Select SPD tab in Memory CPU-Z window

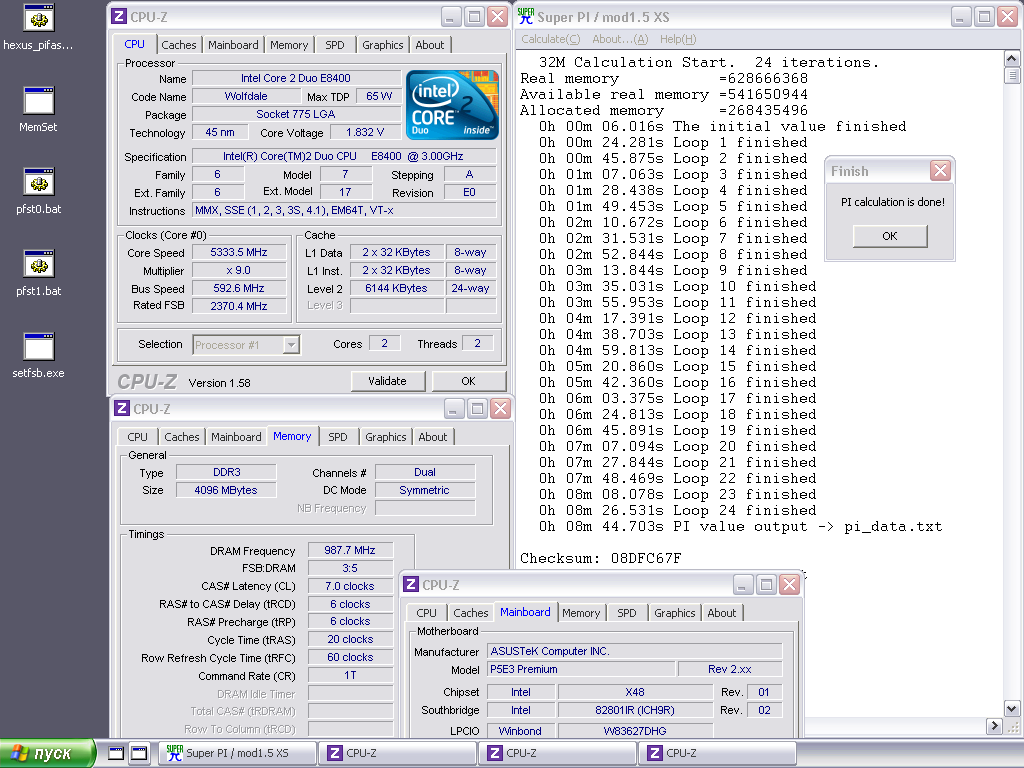click(x=338, y=437)
